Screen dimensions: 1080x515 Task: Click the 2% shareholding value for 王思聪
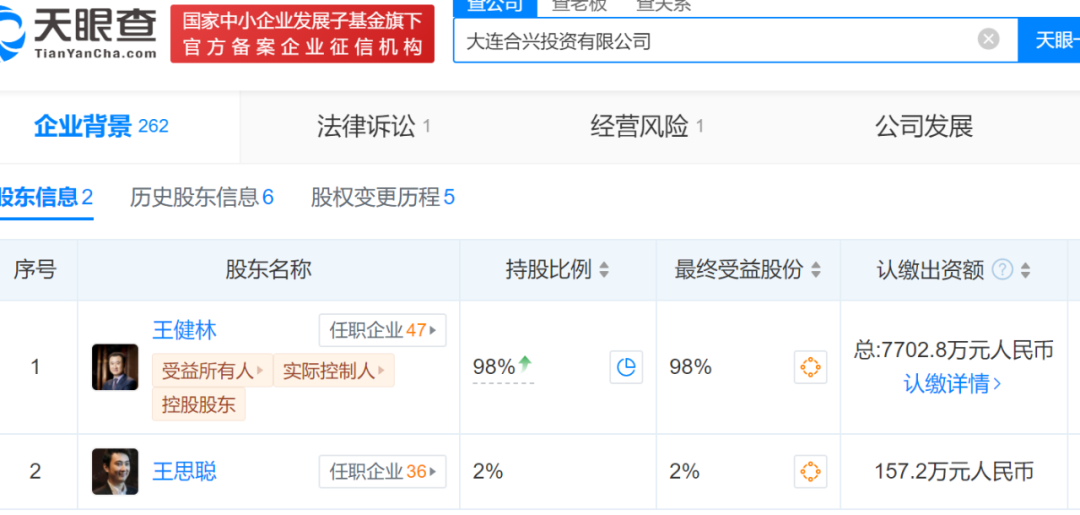point(488,472)
